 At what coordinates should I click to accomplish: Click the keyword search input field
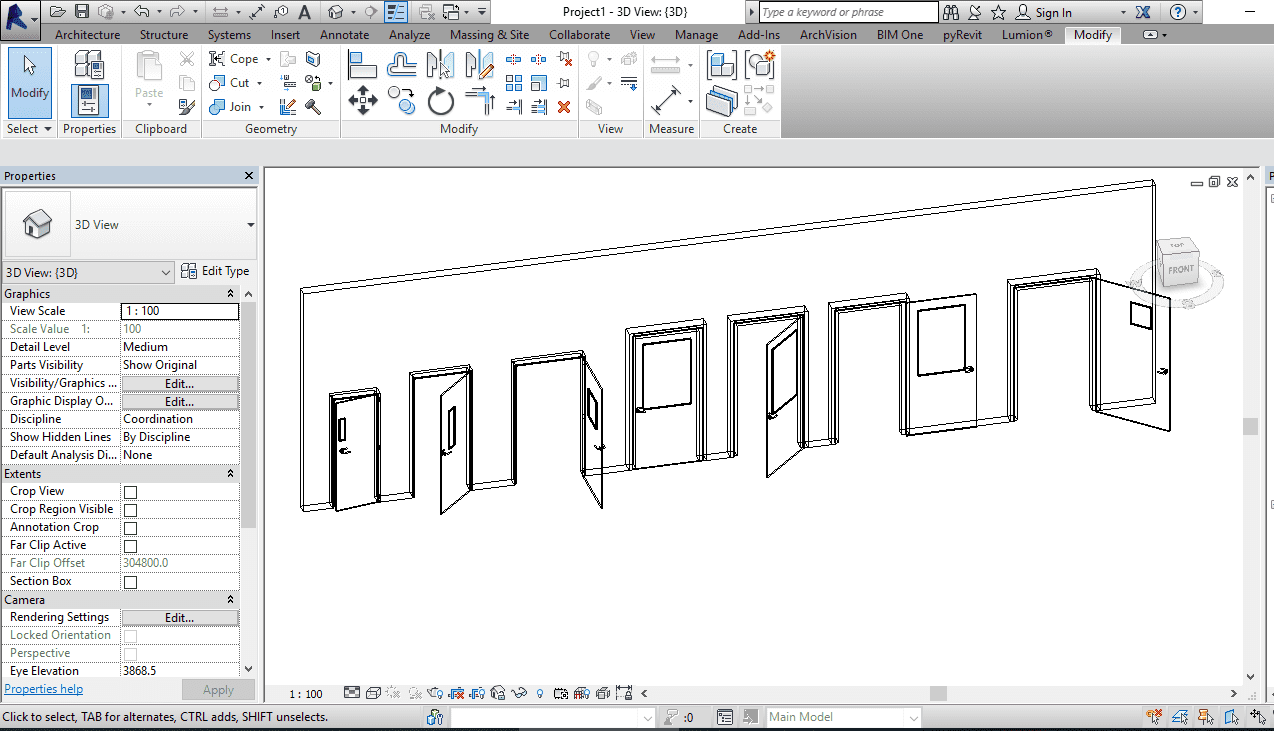848,12
